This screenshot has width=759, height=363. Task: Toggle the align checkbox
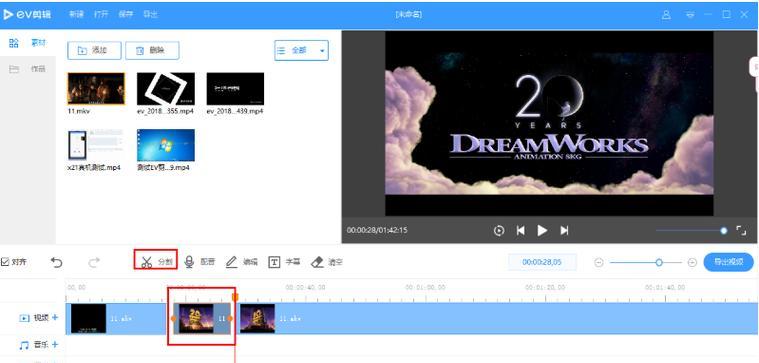pyautogui.click(x=5, y=262)
